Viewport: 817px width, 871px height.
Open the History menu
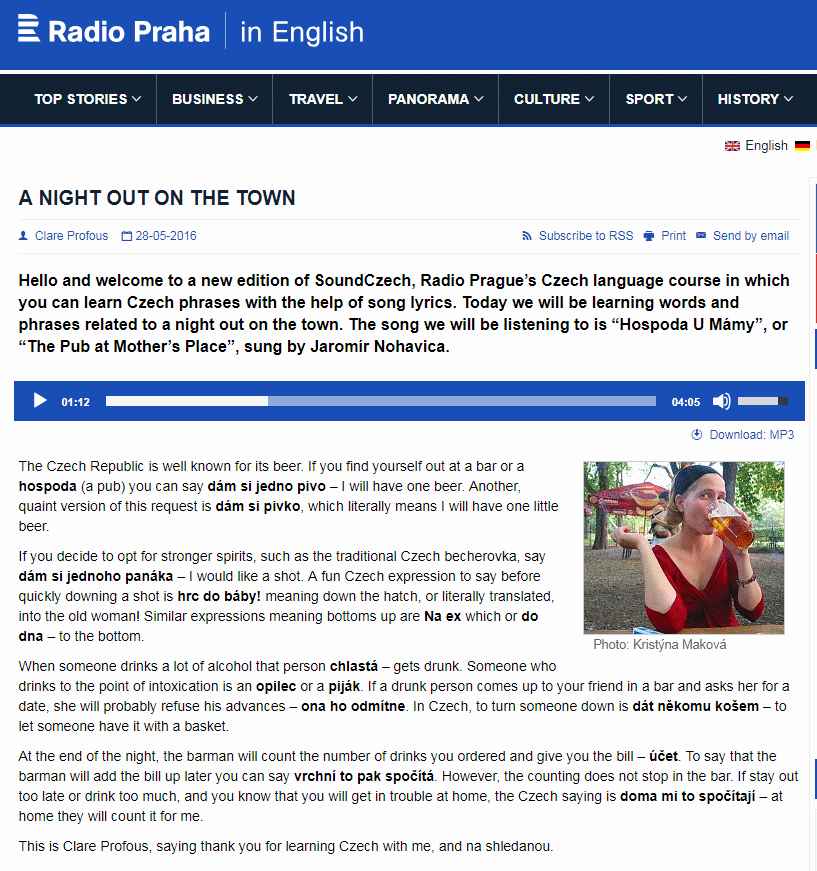pyautogui.click(x=755, y=99)
